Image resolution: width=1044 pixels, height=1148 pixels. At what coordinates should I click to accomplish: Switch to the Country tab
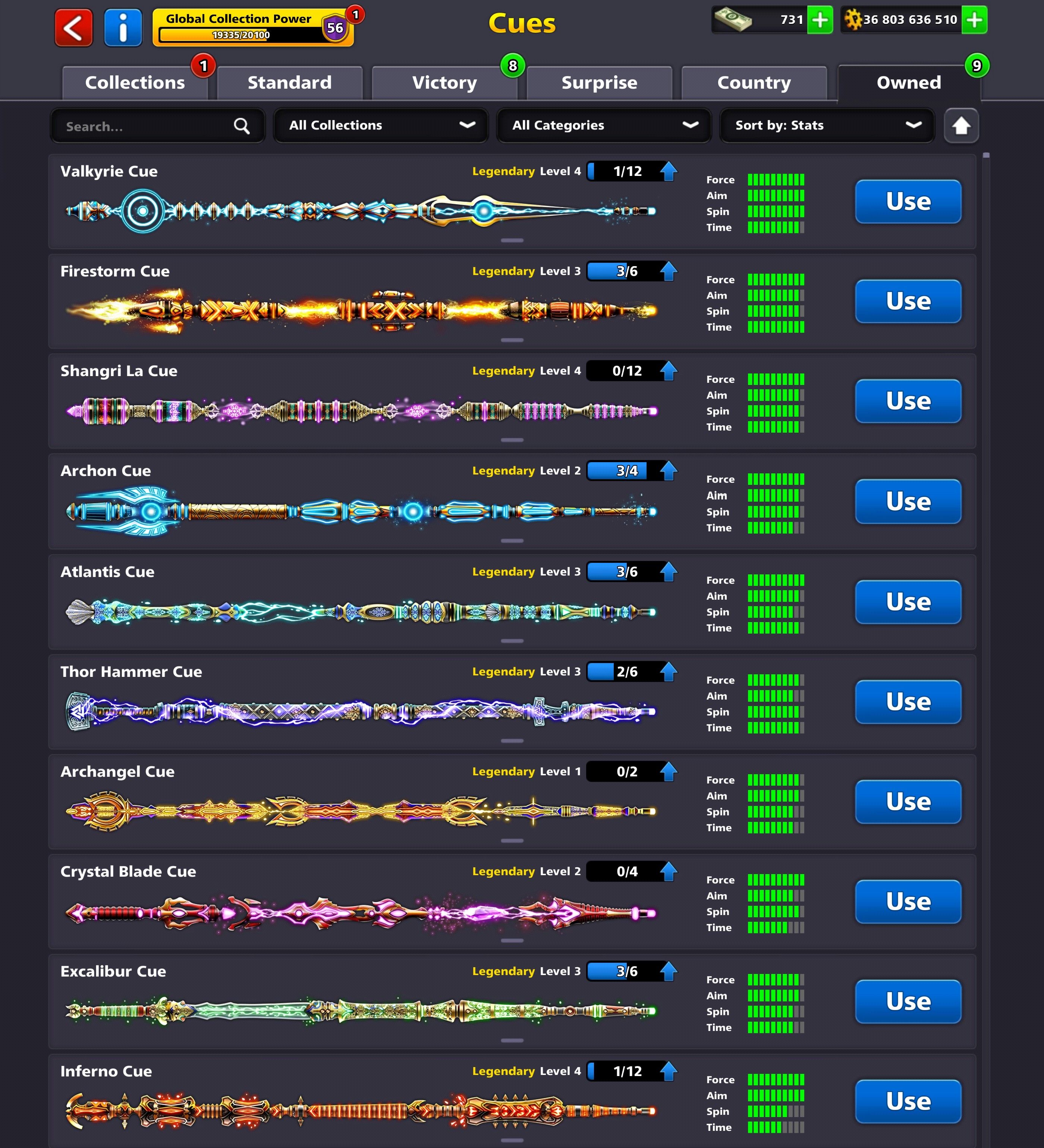754,83
